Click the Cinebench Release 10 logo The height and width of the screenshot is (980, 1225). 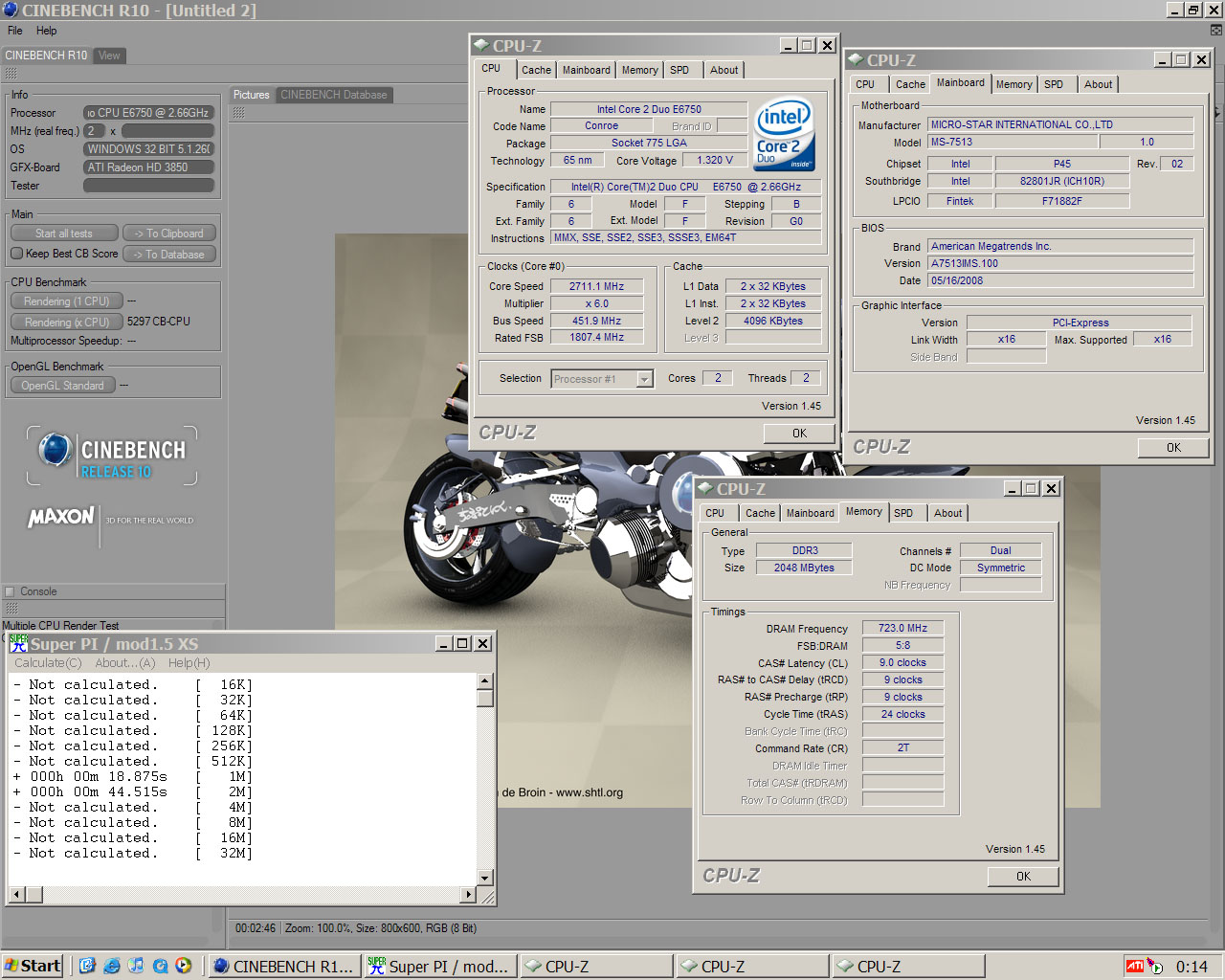click(112, 457)
